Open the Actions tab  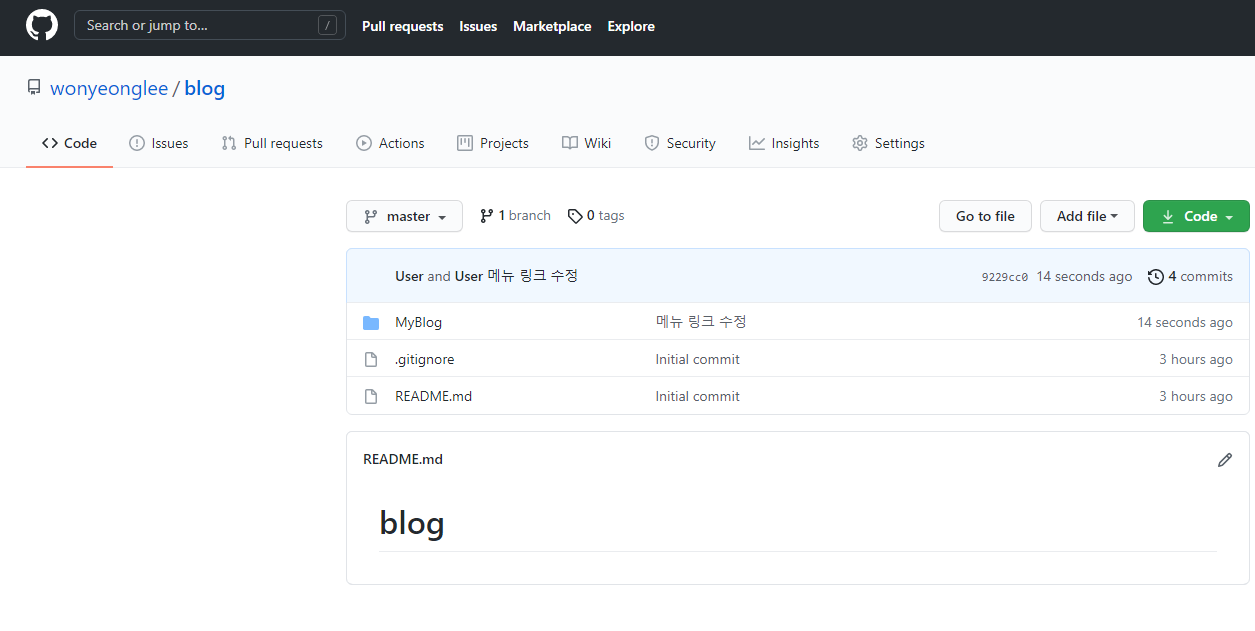click(x=390, y=143)
